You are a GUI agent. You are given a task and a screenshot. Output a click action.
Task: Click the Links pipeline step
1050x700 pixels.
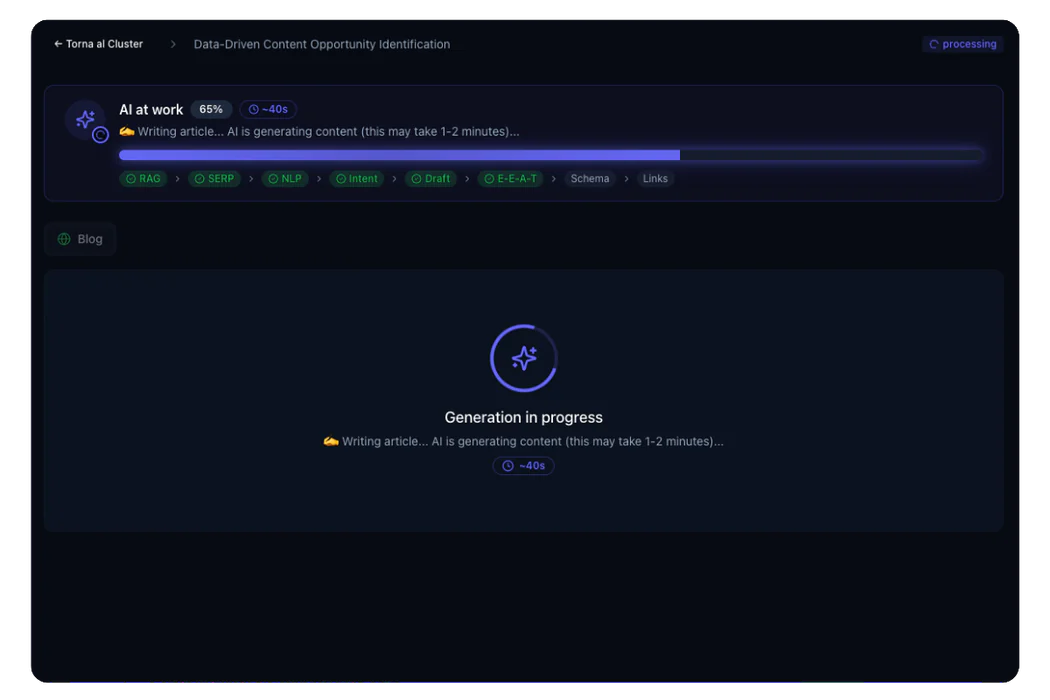(x=655, y=179)
